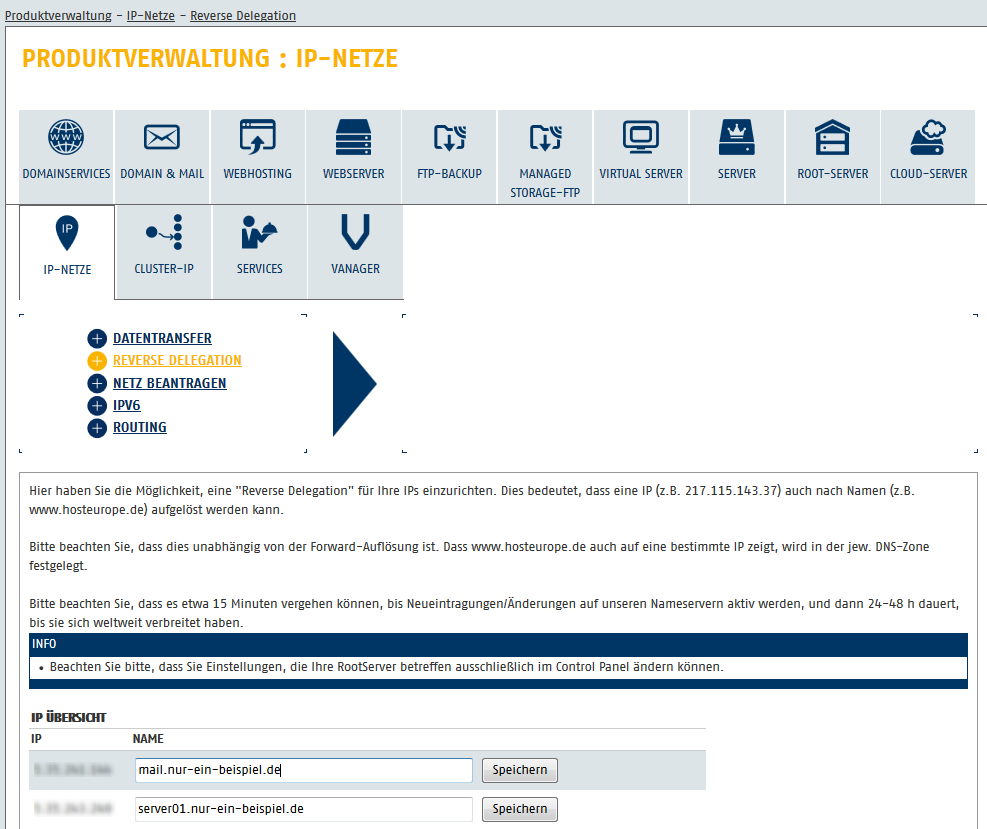Switch to the VIRTUAL SERVER tab label
This screenshot has width=987, height=829.
(x=641, y=174)
